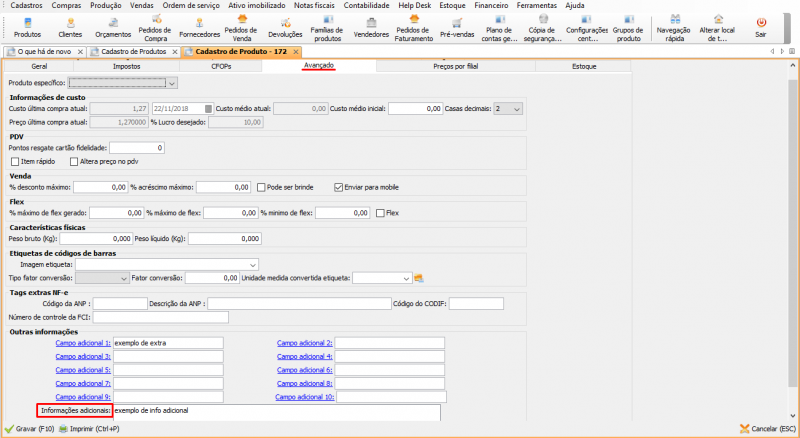Image resolution: width=800 pixels, height=438 pixels.
Task: Open the Produtos toolbar icon
Action: point(28,28)
